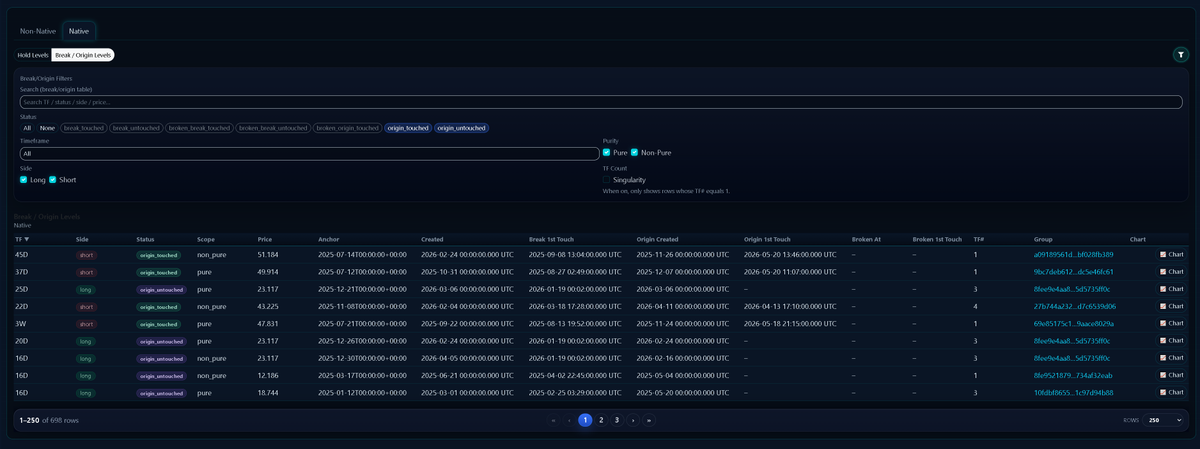This screenshot has width=1200, height=449.
Task: Toggle the Pure purity checkbox
Action: tap(607, 152)
